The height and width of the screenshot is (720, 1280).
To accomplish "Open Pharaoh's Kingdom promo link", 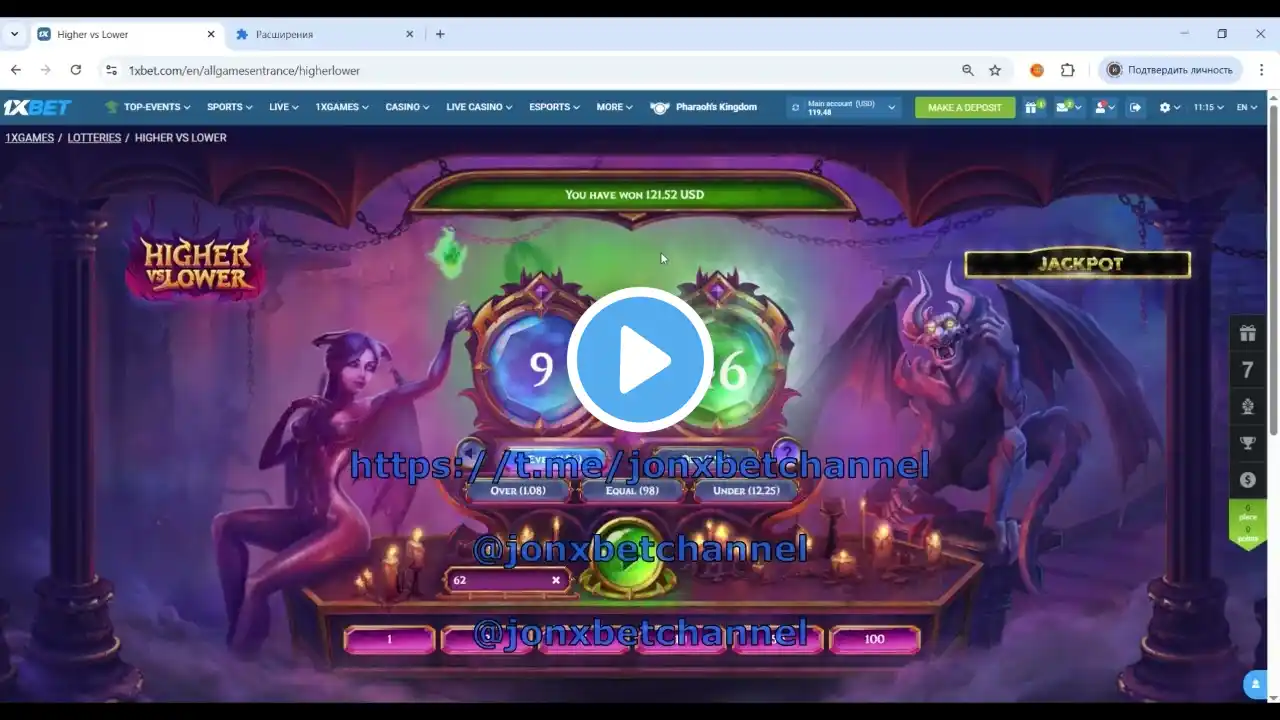I will click(x=704, y=107).
